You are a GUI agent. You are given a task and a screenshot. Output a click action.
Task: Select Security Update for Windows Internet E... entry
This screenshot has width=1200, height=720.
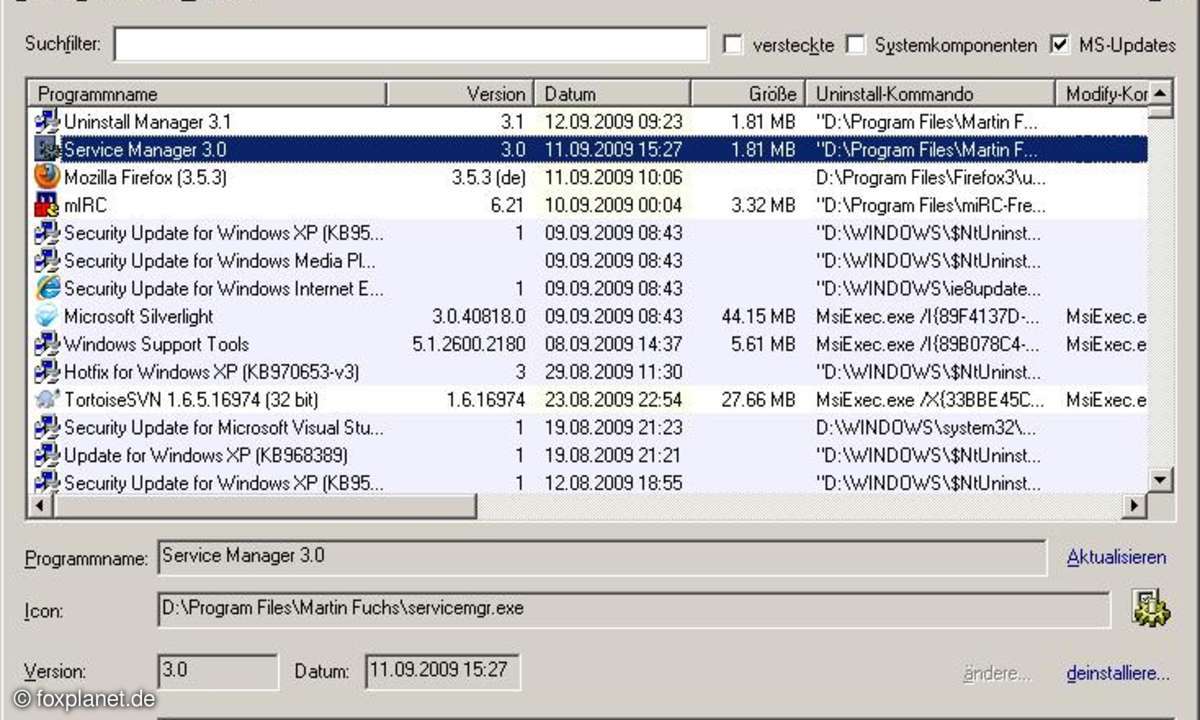click(x=224, y=289)
